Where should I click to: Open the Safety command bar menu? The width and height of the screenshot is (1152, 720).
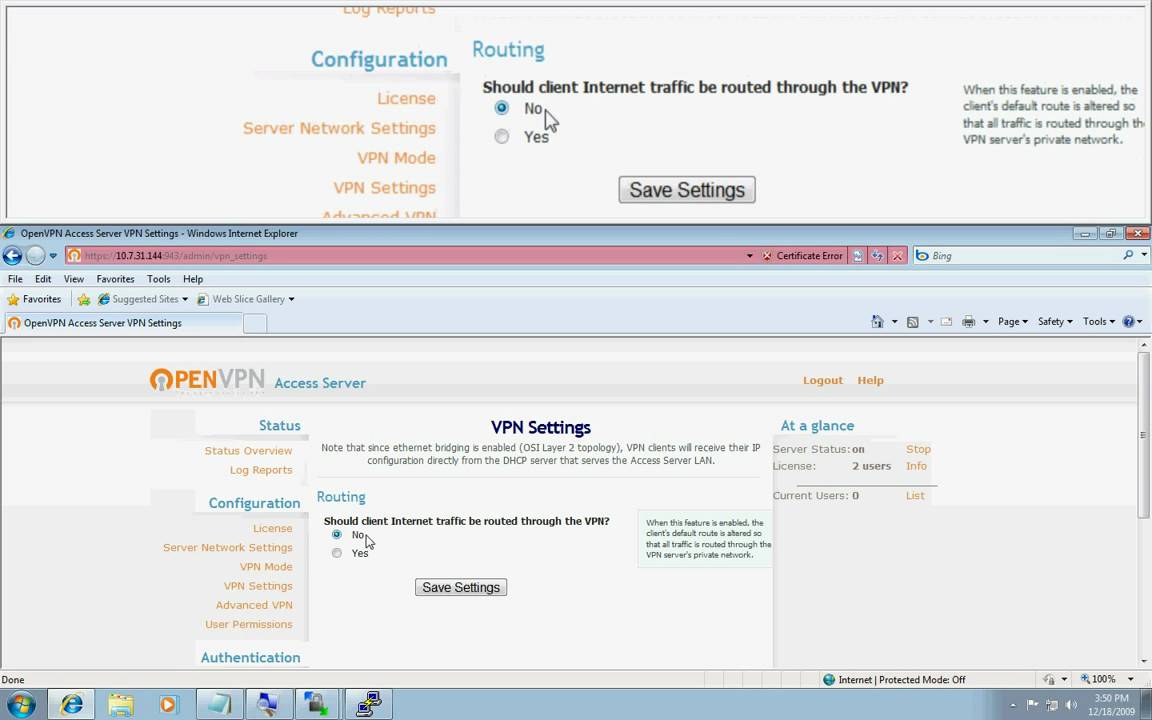1055,321
